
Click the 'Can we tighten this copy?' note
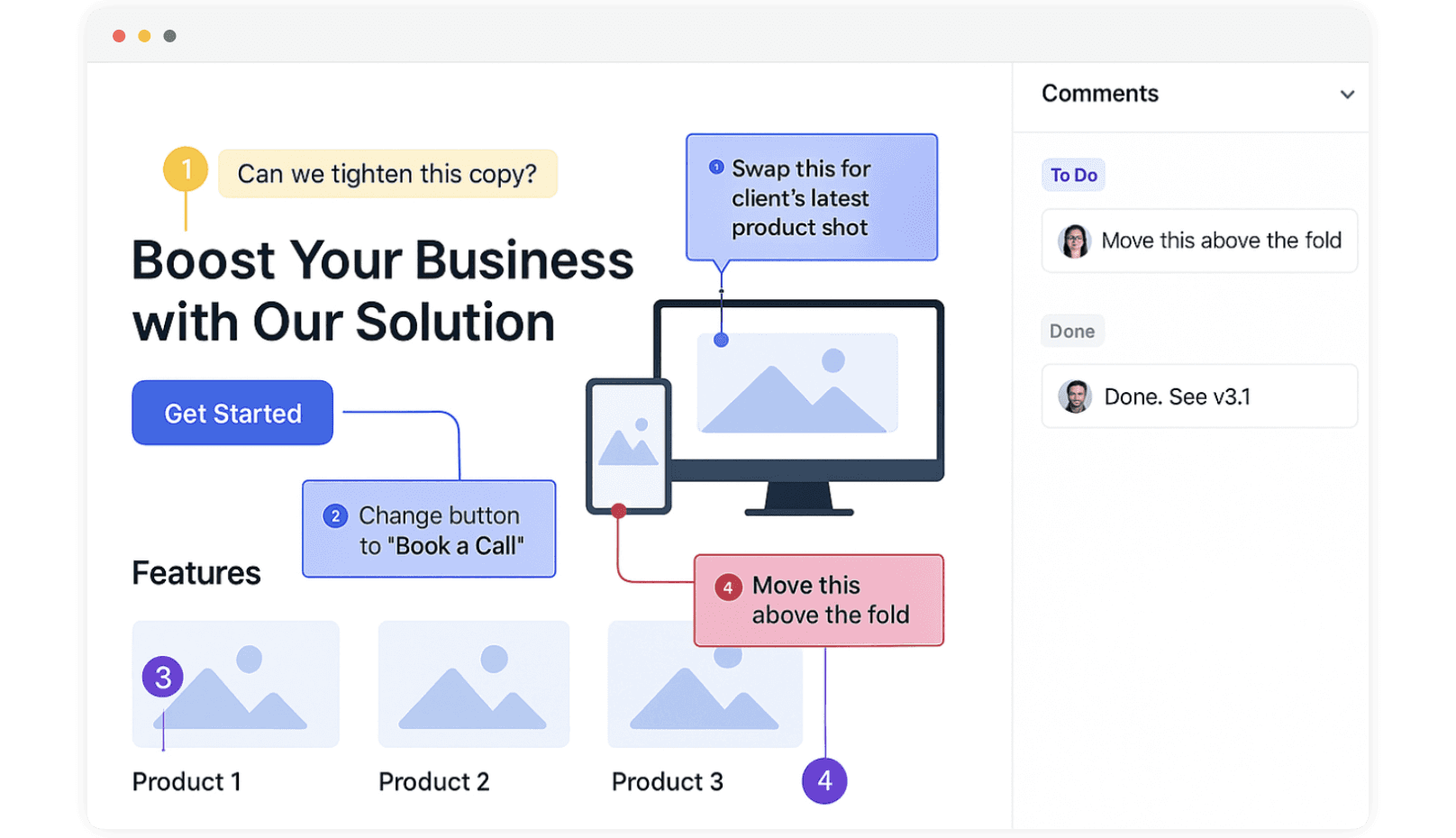[387, 173]
